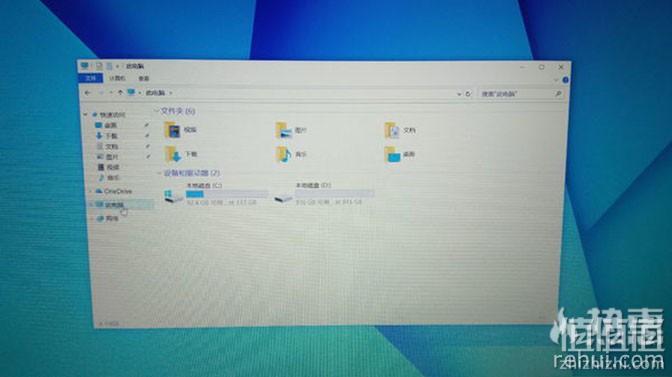The image size is (672, 377).
Task: Open the Downloads folder in main pane
Action: 173,154
